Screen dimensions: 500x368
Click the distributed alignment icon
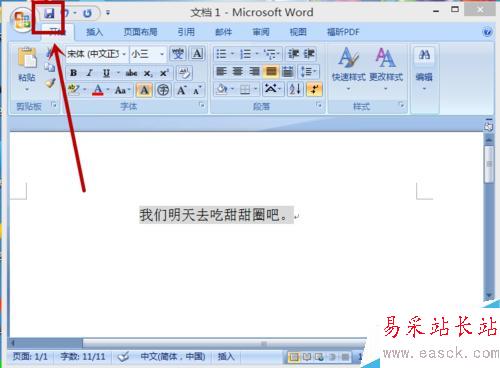coord(288,71)
